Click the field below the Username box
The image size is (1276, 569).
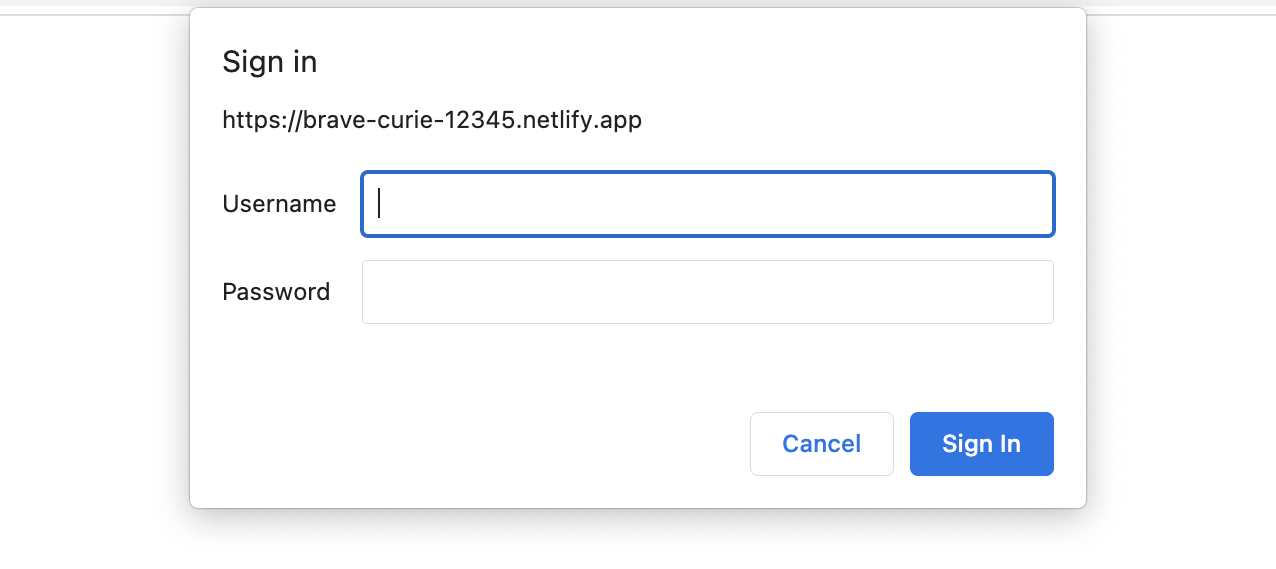707,292
